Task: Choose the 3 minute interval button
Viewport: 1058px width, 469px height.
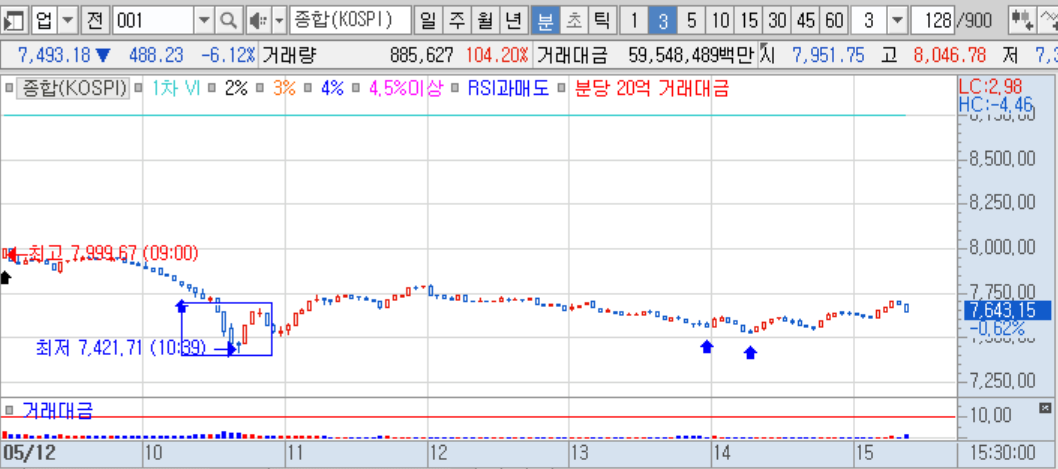Action: (x=663, y=21)
